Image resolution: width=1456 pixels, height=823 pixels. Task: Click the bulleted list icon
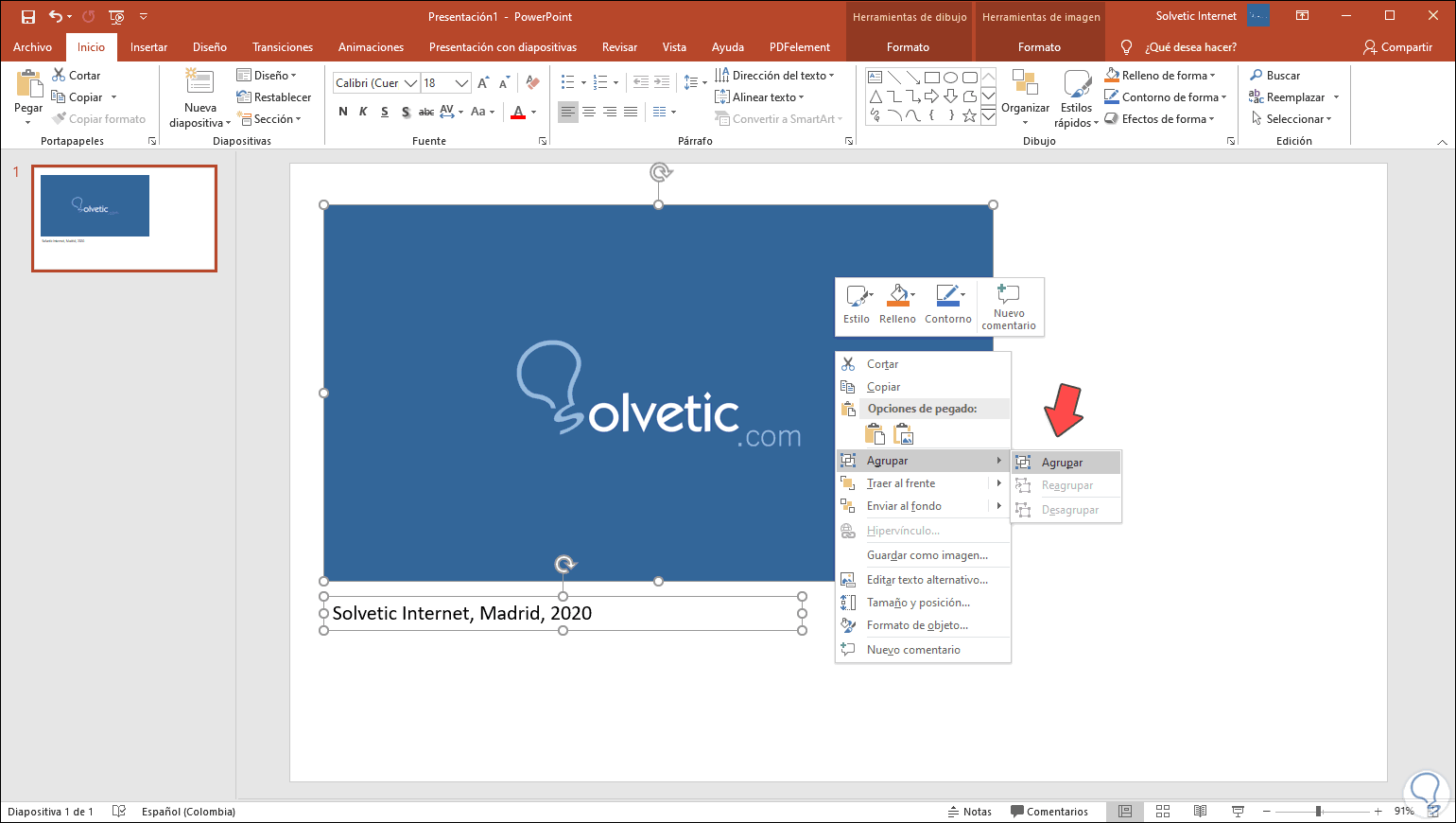(x=567, y=82)
